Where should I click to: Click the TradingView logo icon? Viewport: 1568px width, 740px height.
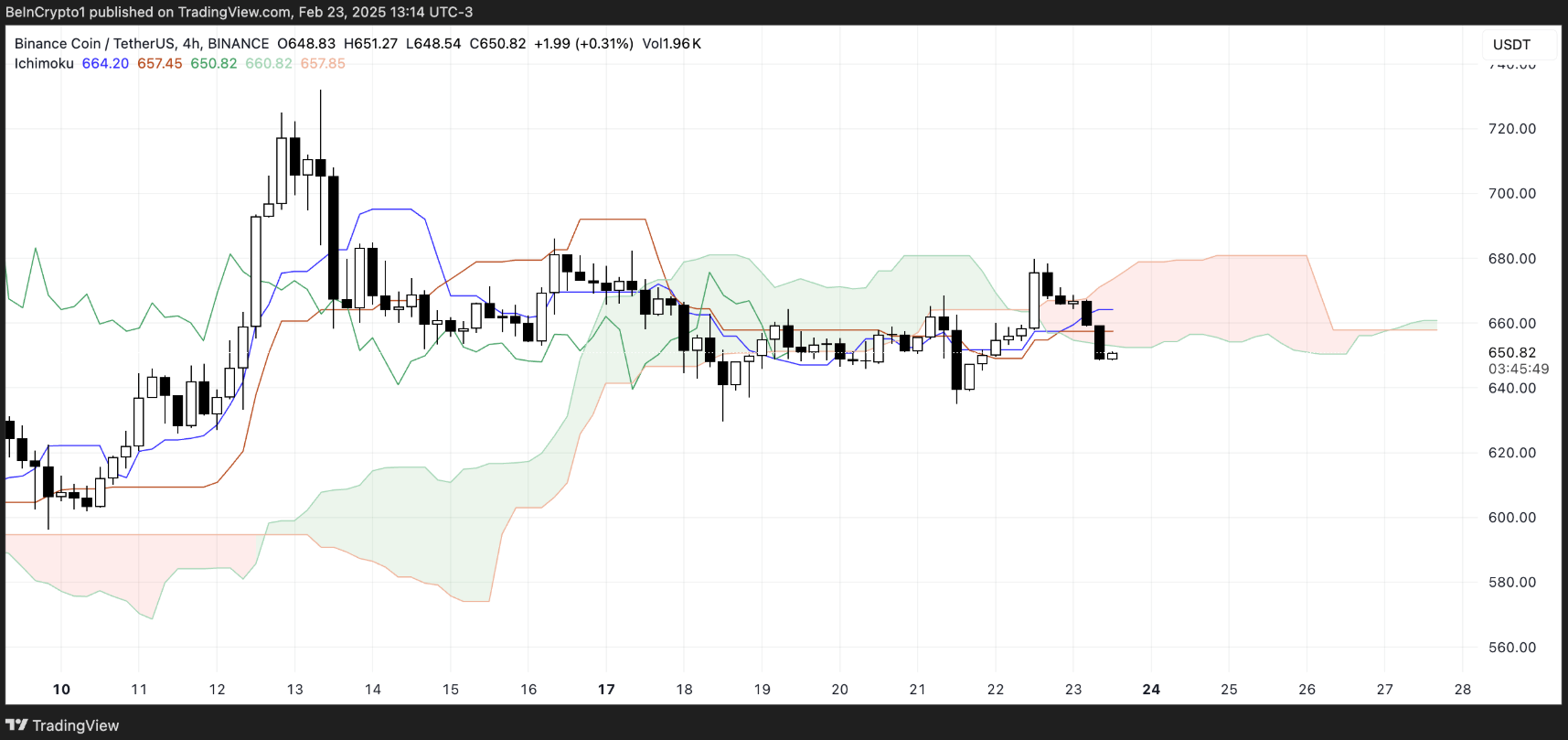pyautogui.click(x=16, y=725)
